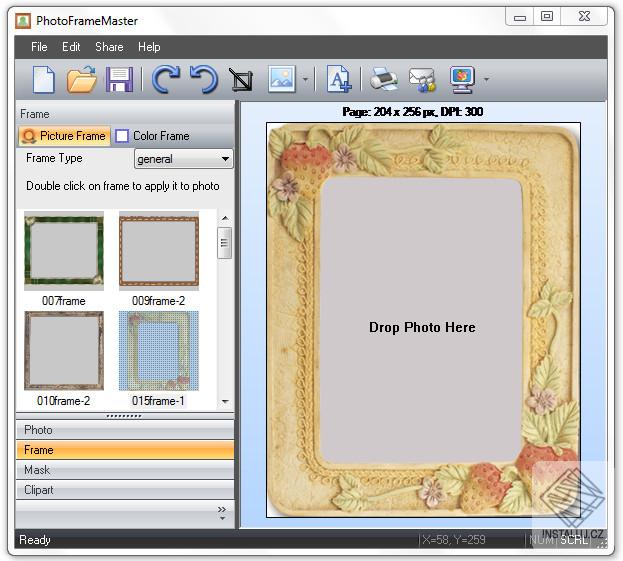Image resolution: width=623 pixels, height=561 pixels.
Task: Open dropdown arrow beside monitor icon
Action: [x=486, y=79]
